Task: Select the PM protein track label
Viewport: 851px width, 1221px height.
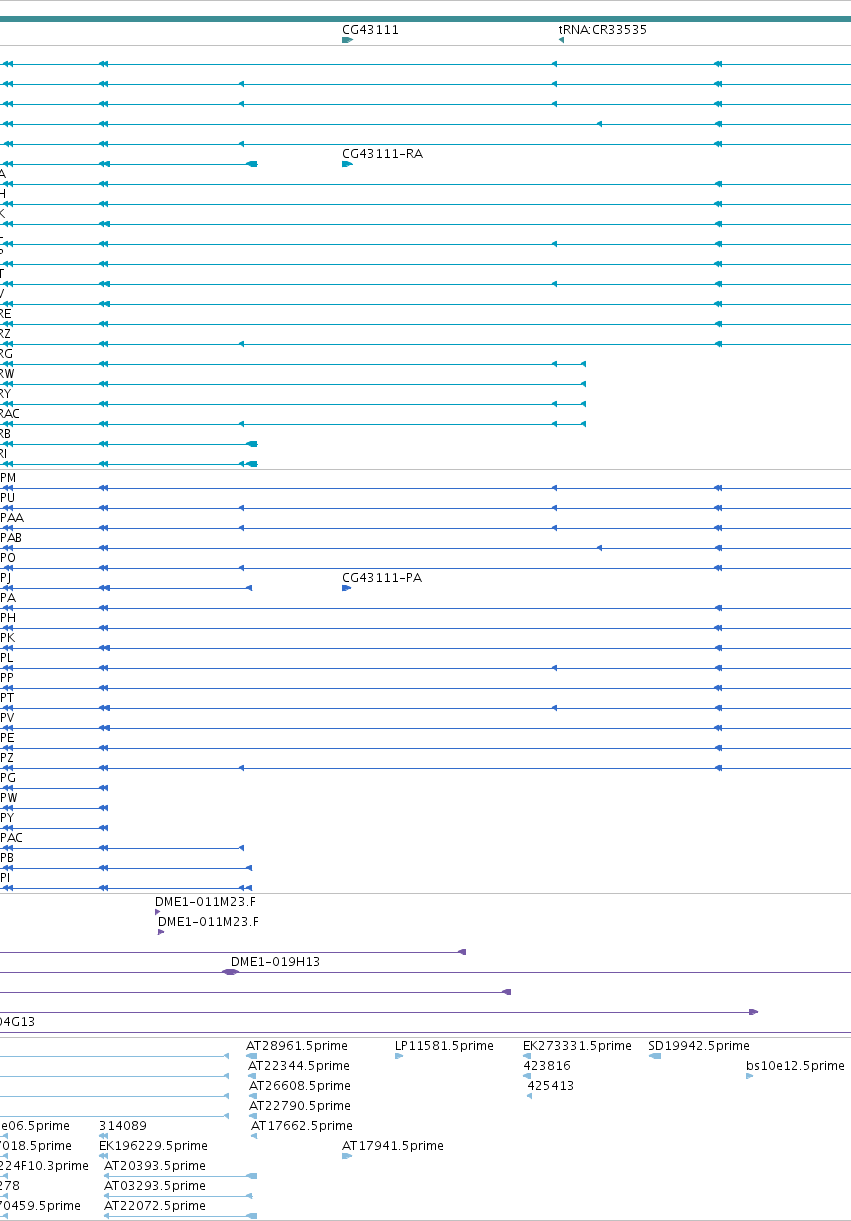Action: pyautogui.click(x=8, y=478)
